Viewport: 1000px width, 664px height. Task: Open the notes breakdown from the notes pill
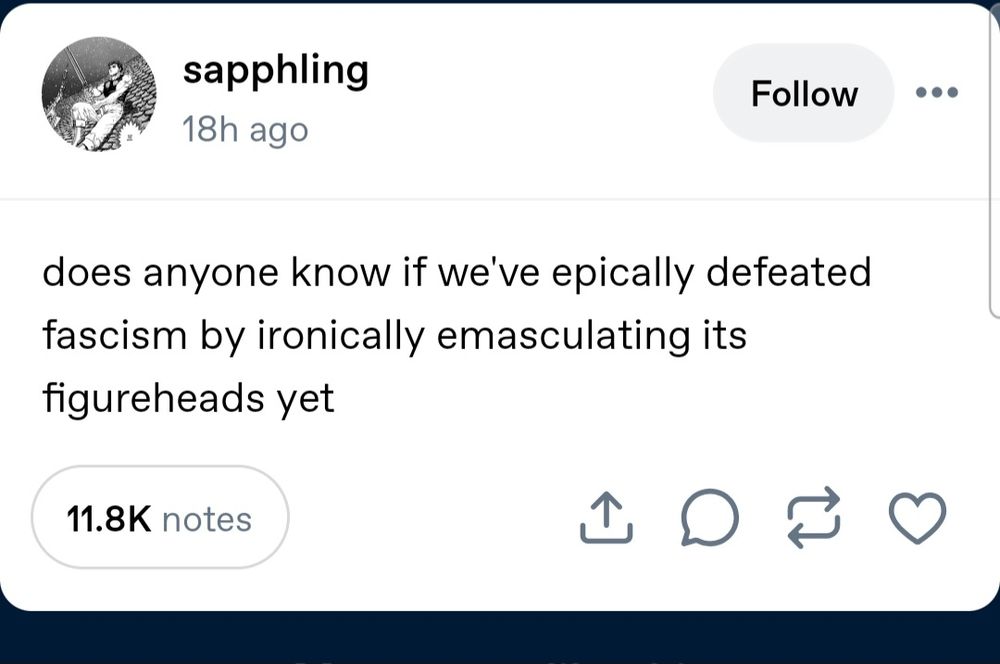click(x=159, y=518)
